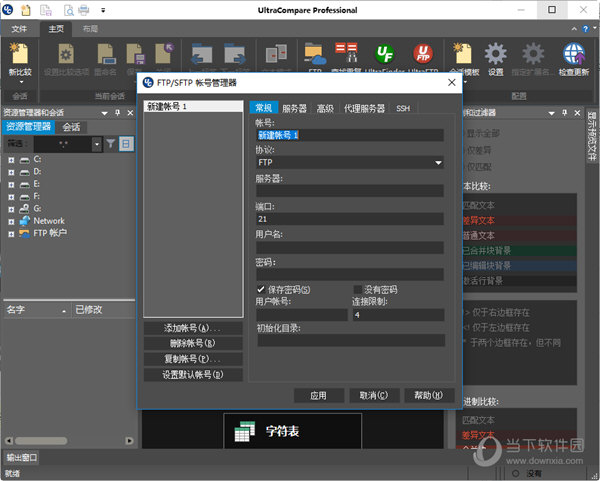Viewport: 600px width, 481px height.
Task: Click the print preview icon in title bar
Action: tap(68, 10)
